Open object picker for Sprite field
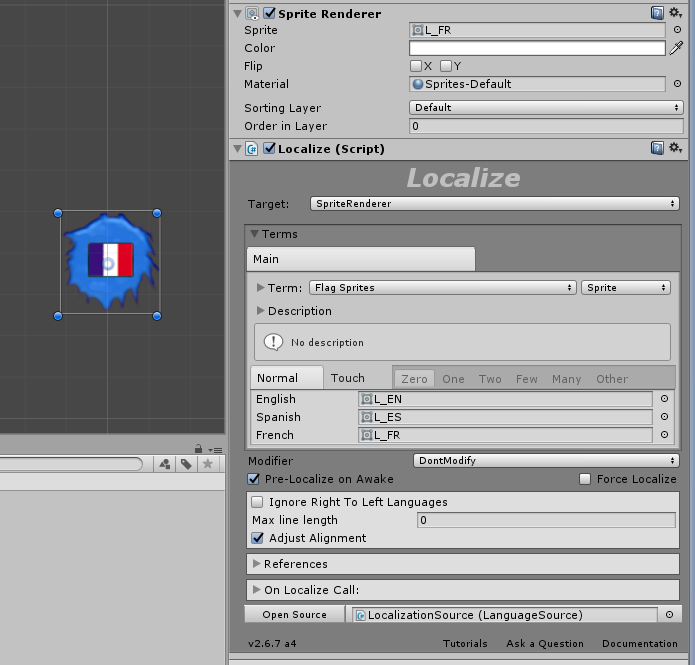This screenshot has width=695, height=665. (x=677, y=30)
